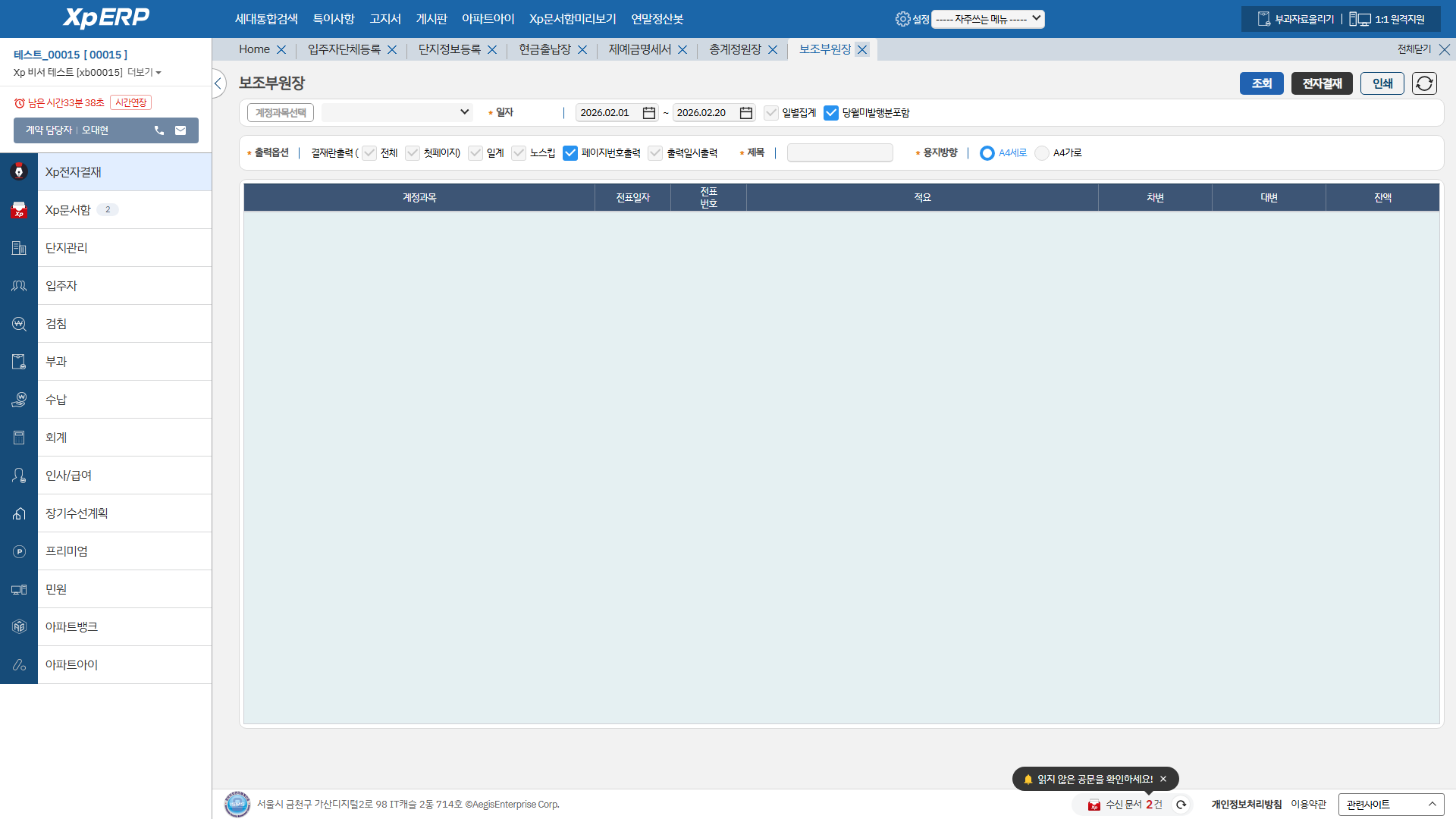Click the 회계 sidebar icon
Image resolution: width=1456 pixels, height=819 pixels.
point(19,438)
